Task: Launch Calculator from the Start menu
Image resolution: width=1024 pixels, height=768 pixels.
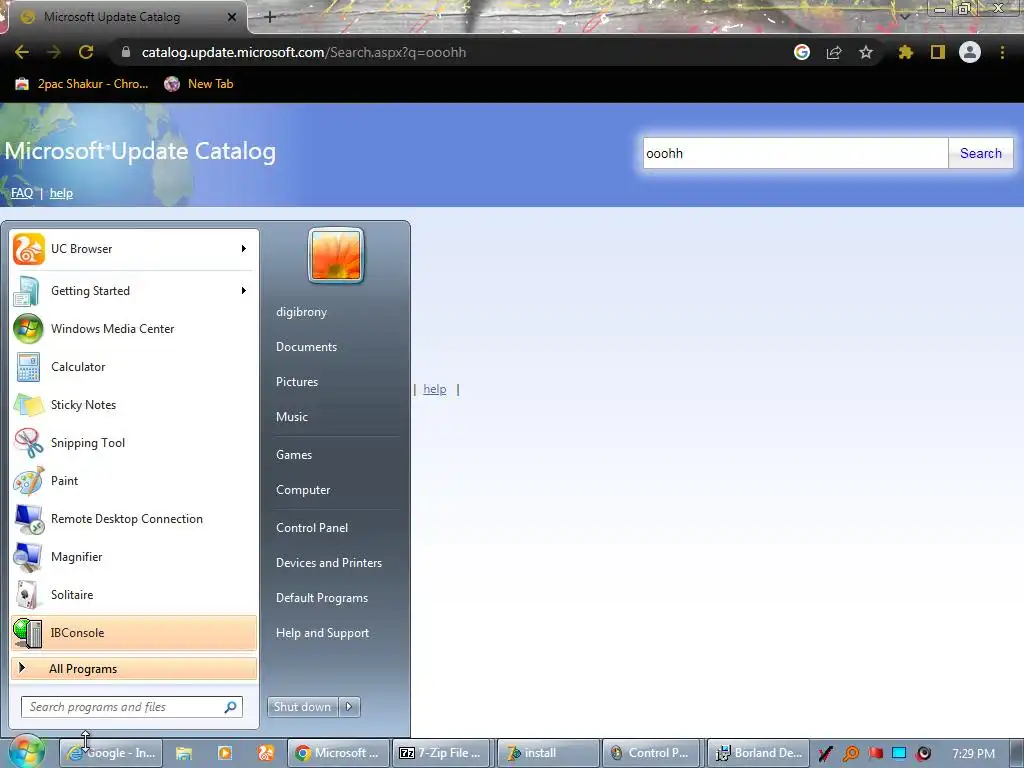Action: [134, 366]
